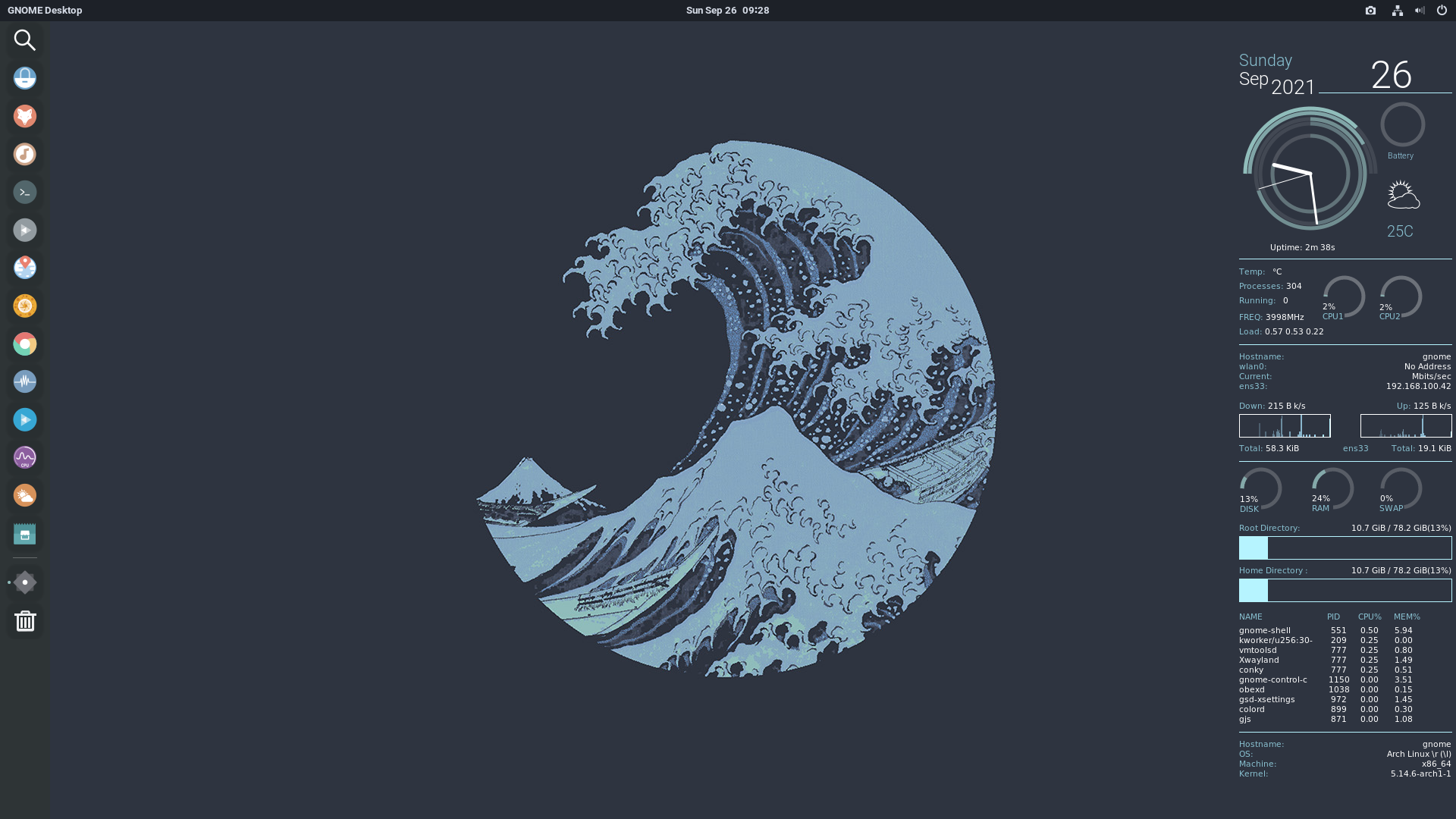This screenshot has height=819, width=1456.
Task: Click the CPU2 usage ring
Action: pyautogui.click(x=1401, y=297)
